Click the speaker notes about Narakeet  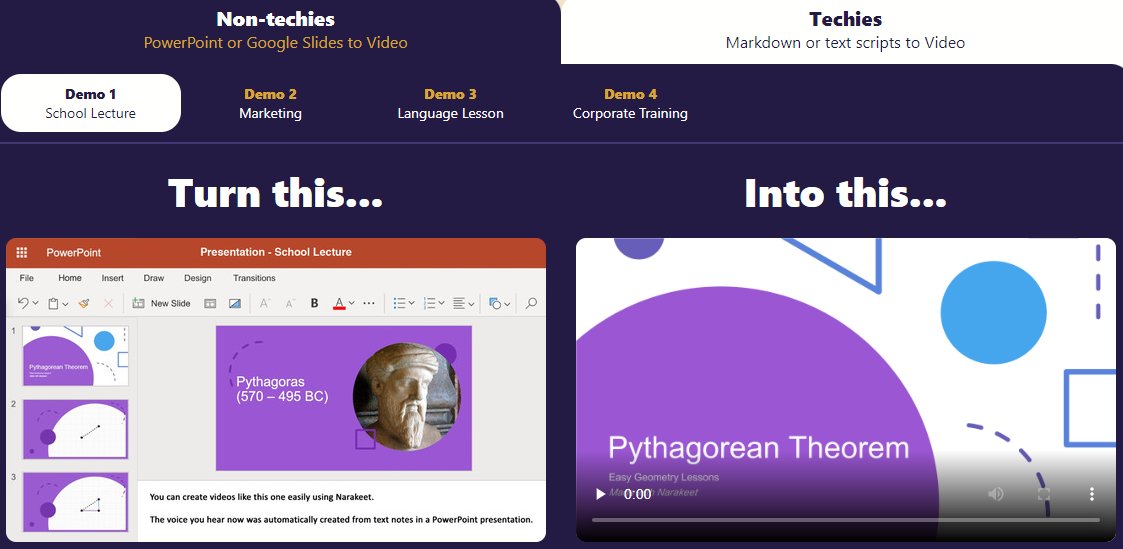click(341, 507)
